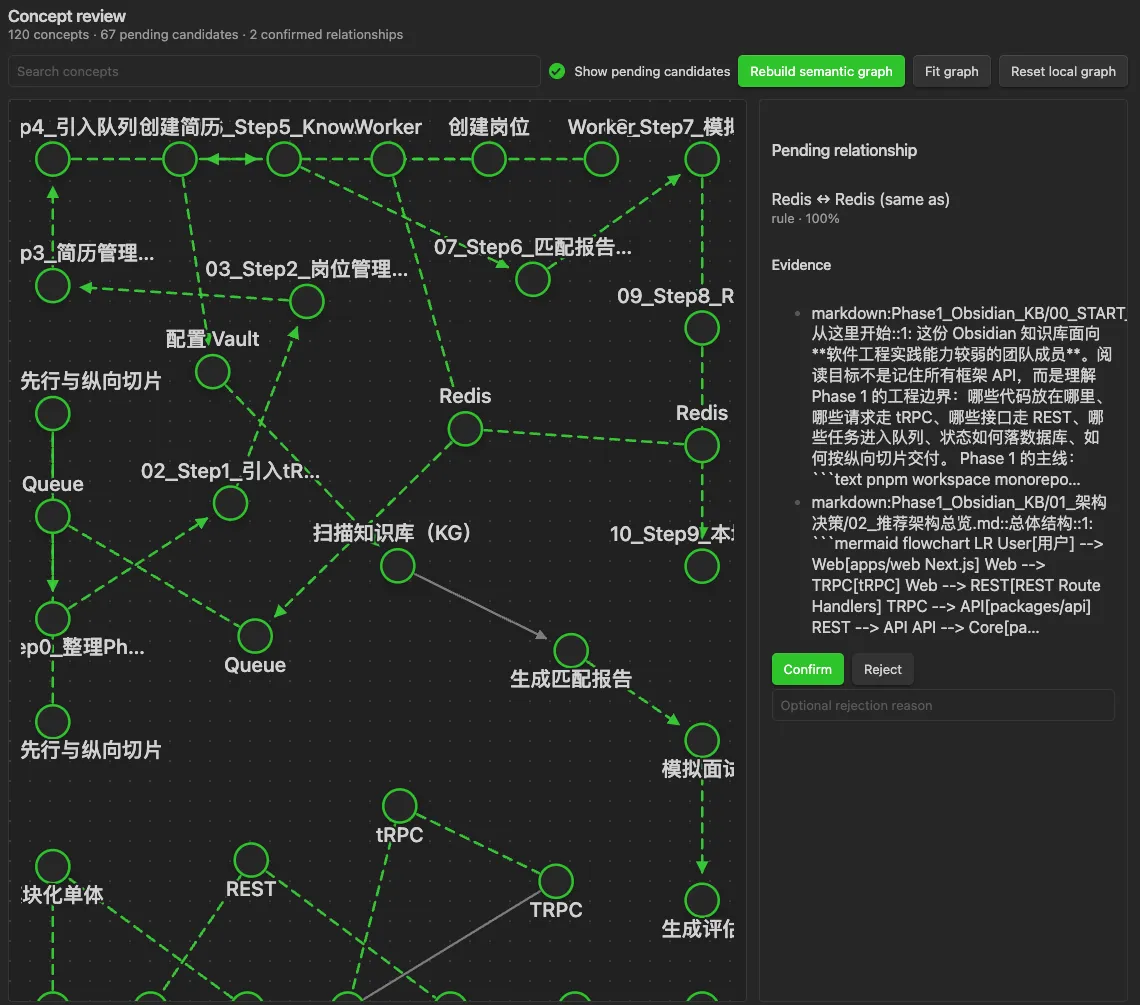Select the p3_简历管理 node
Viewport: 1140px width, 1005px height.
(x=52, y=285)
